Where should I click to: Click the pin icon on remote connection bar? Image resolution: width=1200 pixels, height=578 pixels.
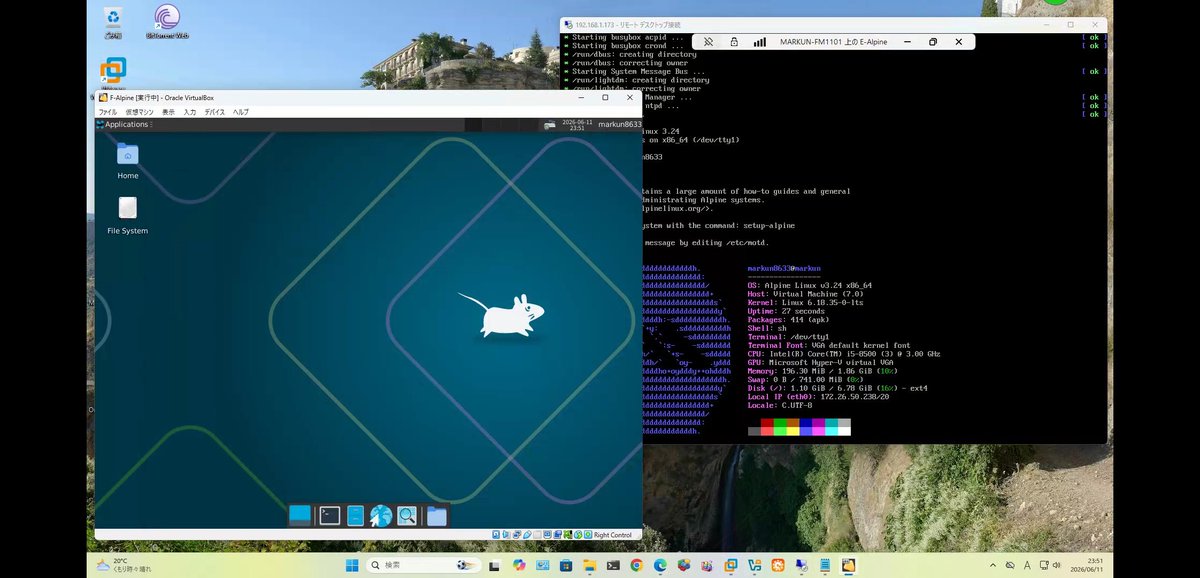pos(708,42)
